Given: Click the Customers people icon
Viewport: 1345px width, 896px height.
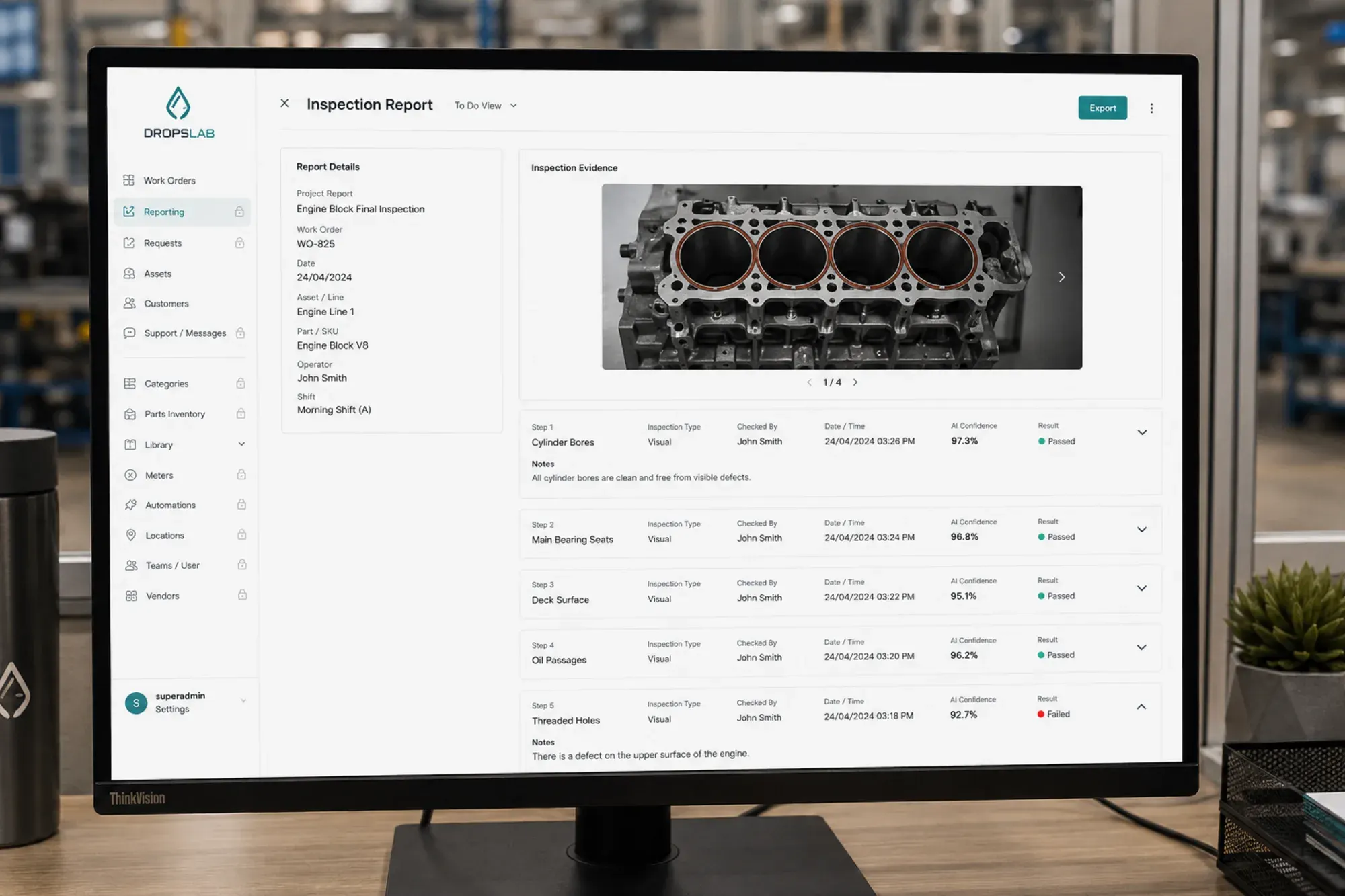Looking at the screenshot, I should pyautogui.click(x=130, y=303).
